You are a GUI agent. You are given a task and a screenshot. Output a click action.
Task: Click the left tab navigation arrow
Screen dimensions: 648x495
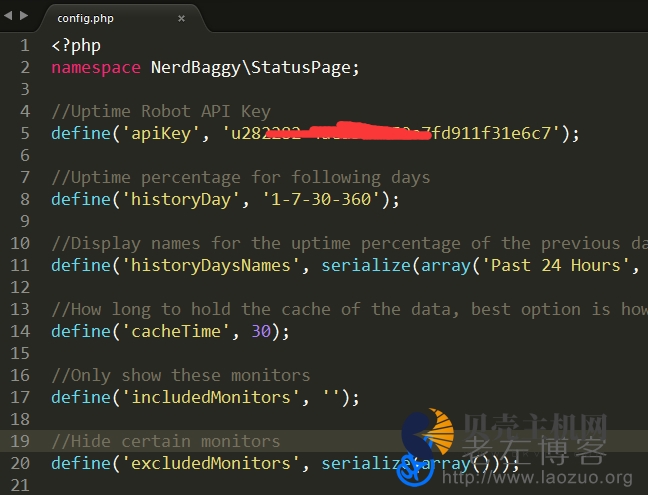pos(9,17)
